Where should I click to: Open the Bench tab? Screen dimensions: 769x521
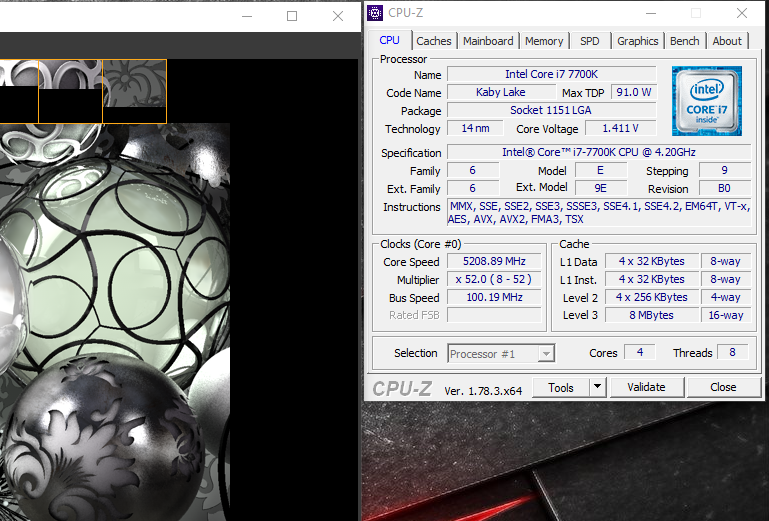click(x=685, y=41)
